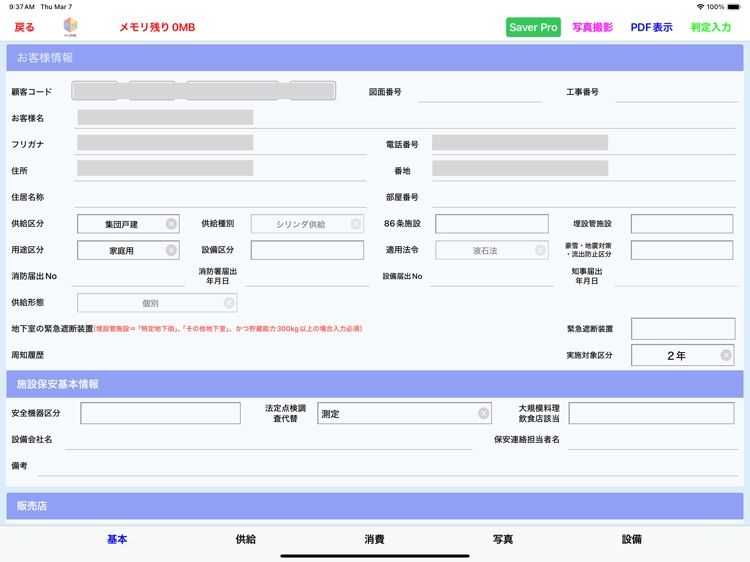The width and height of the screenshot is (750, 562).
Task: Tap the 保安連絡担当者名 input field
Action: coord(653,439)
